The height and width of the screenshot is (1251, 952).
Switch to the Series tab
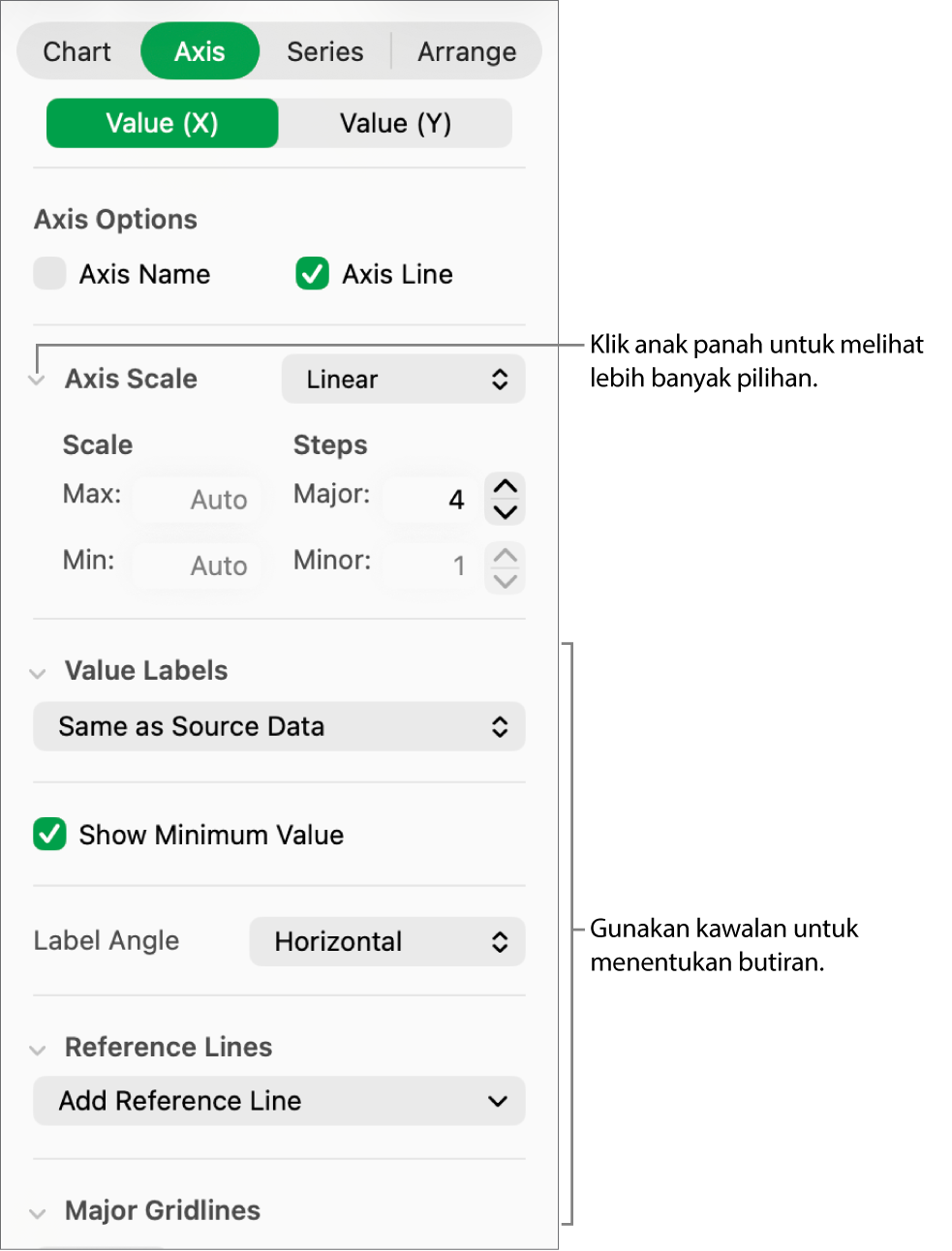pos(325,52)
